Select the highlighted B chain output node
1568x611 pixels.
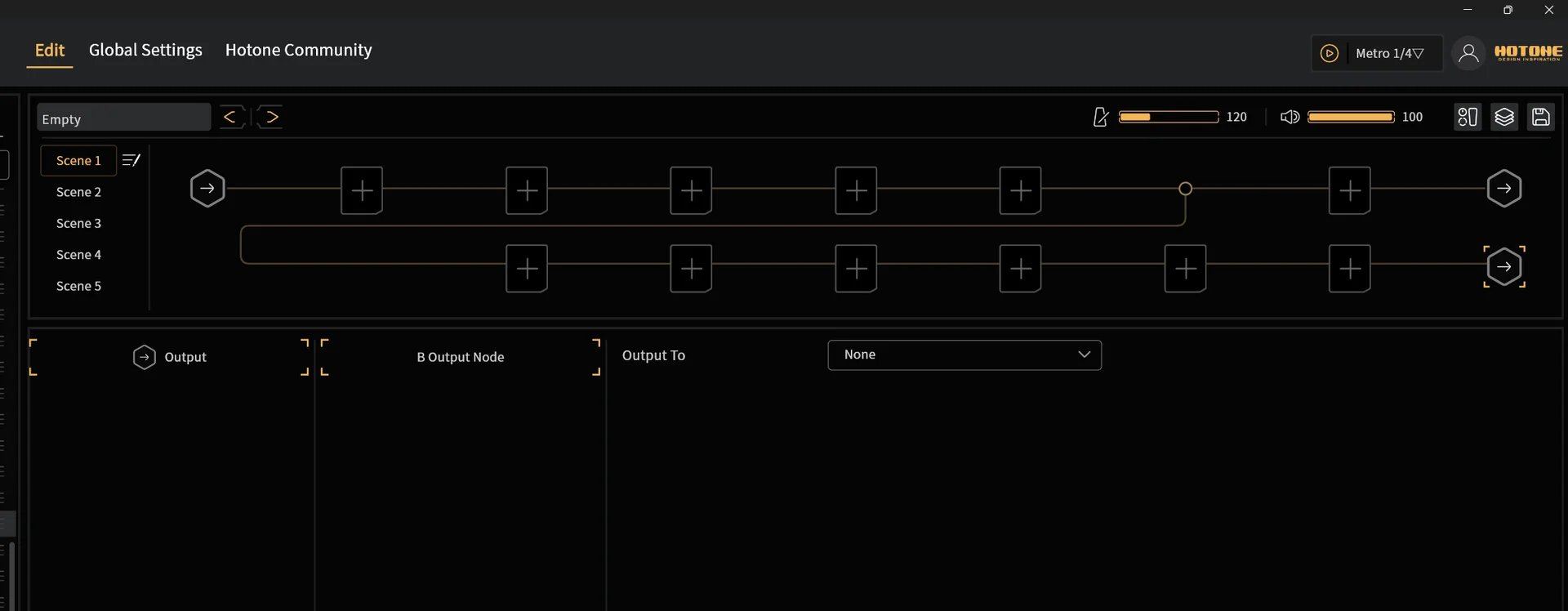pyautogui.click(x=1504, y=266)
